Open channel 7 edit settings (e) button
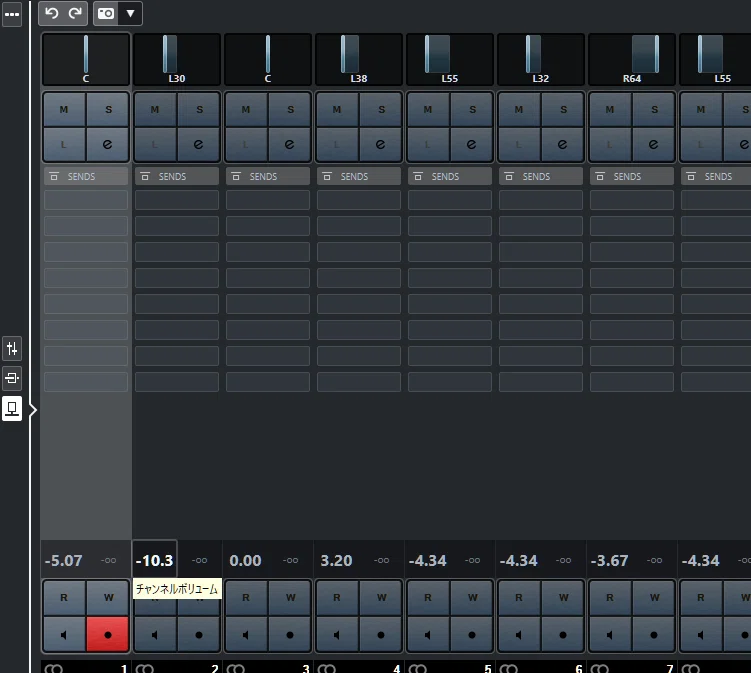Image resolution: width=751 pixels, height=673 pixels. point(654,144)
